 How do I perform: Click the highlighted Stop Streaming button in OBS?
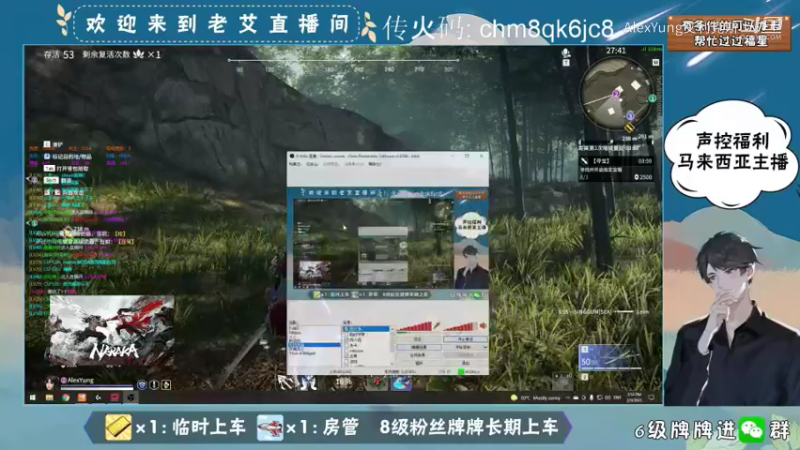(465, 339)
